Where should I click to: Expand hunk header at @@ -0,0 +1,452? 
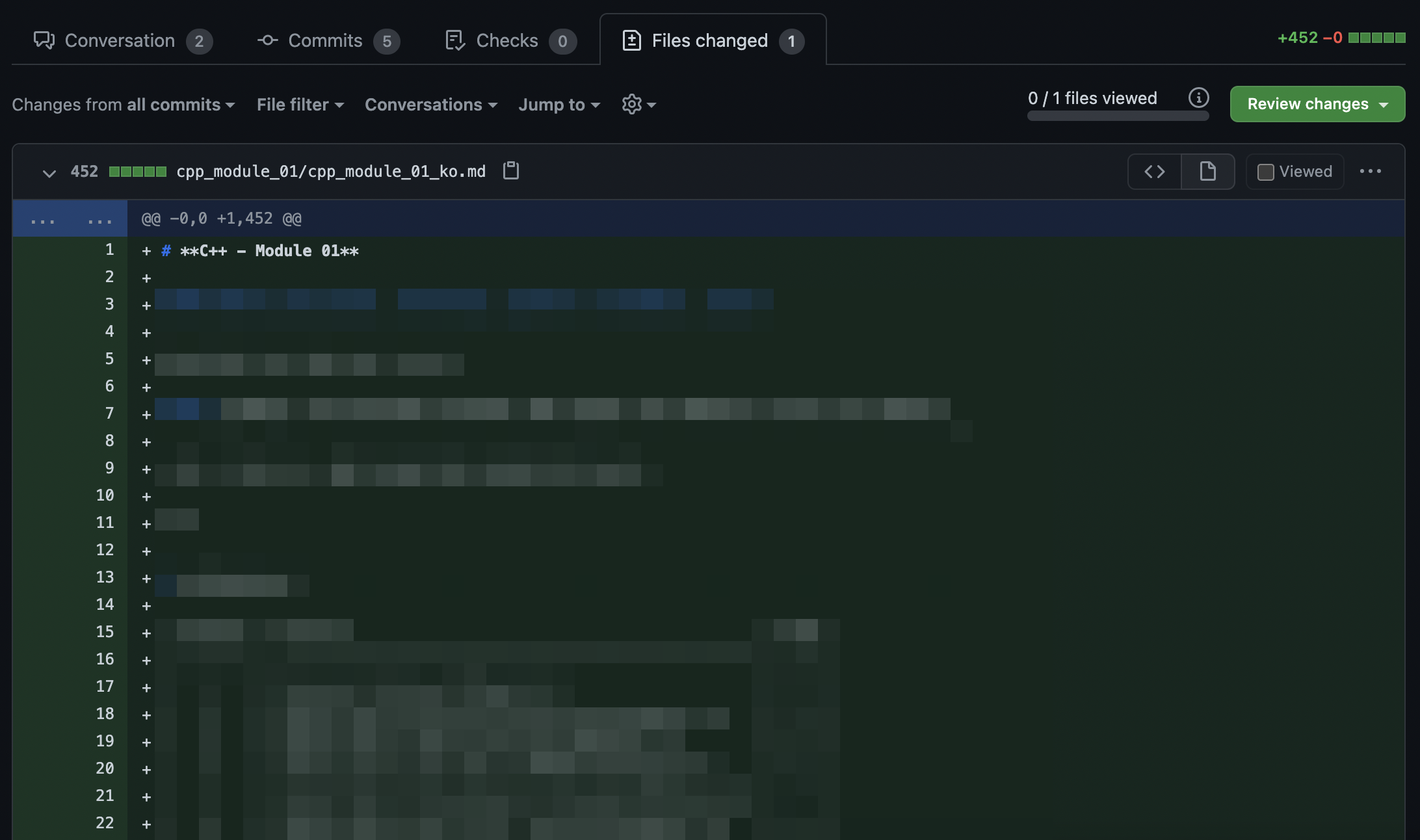click(x=70, y=219)
